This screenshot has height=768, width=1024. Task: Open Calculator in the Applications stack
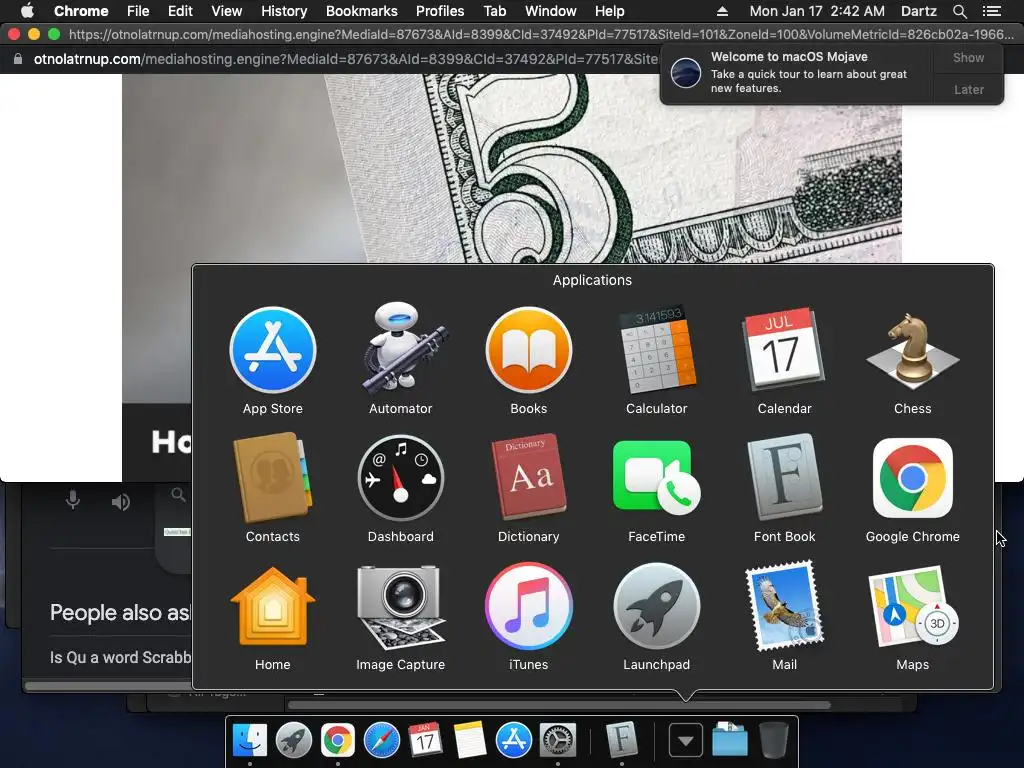click(657, 351)
